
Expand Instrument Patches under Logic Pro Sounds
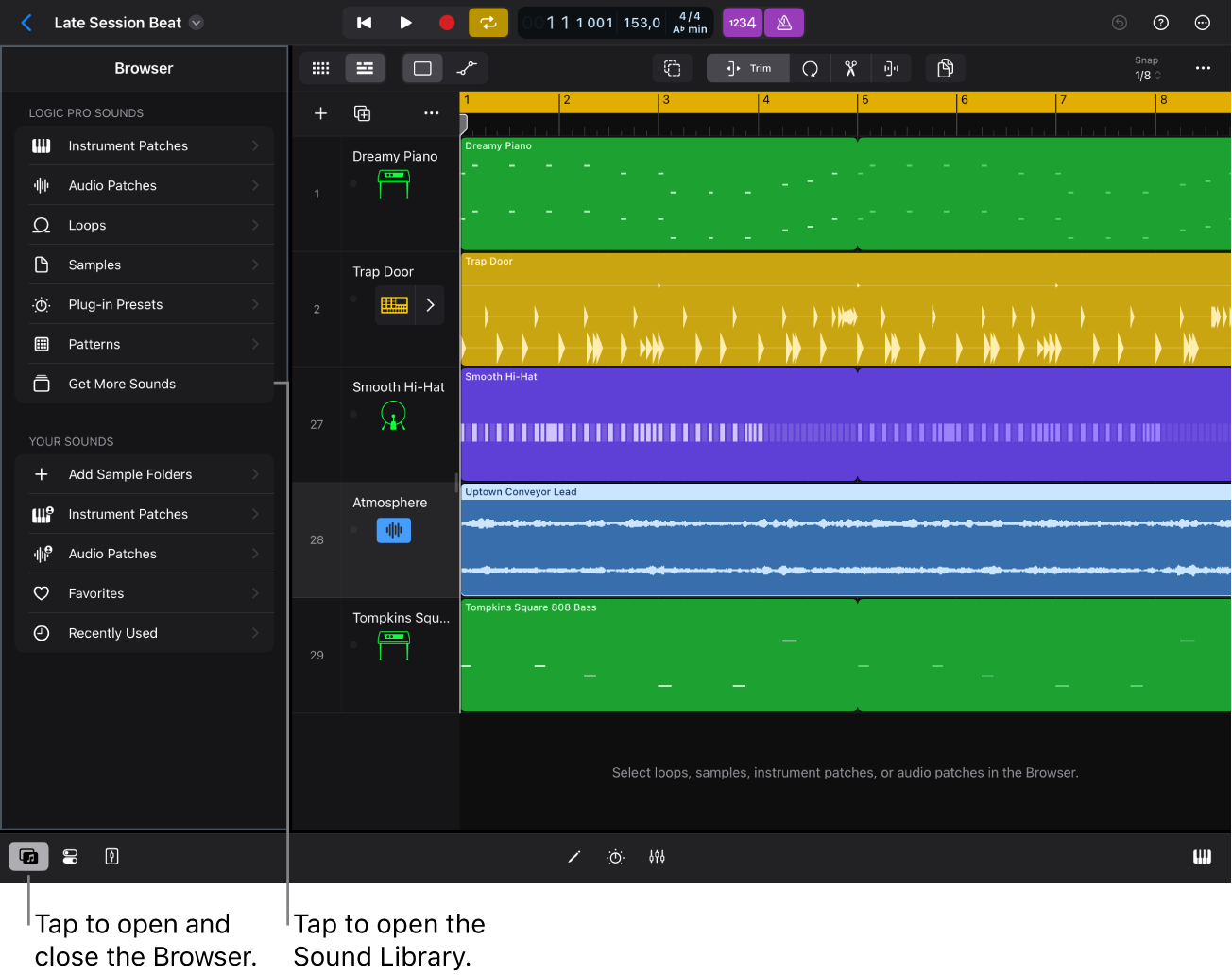pyautogui.click(x=146, y=145)
